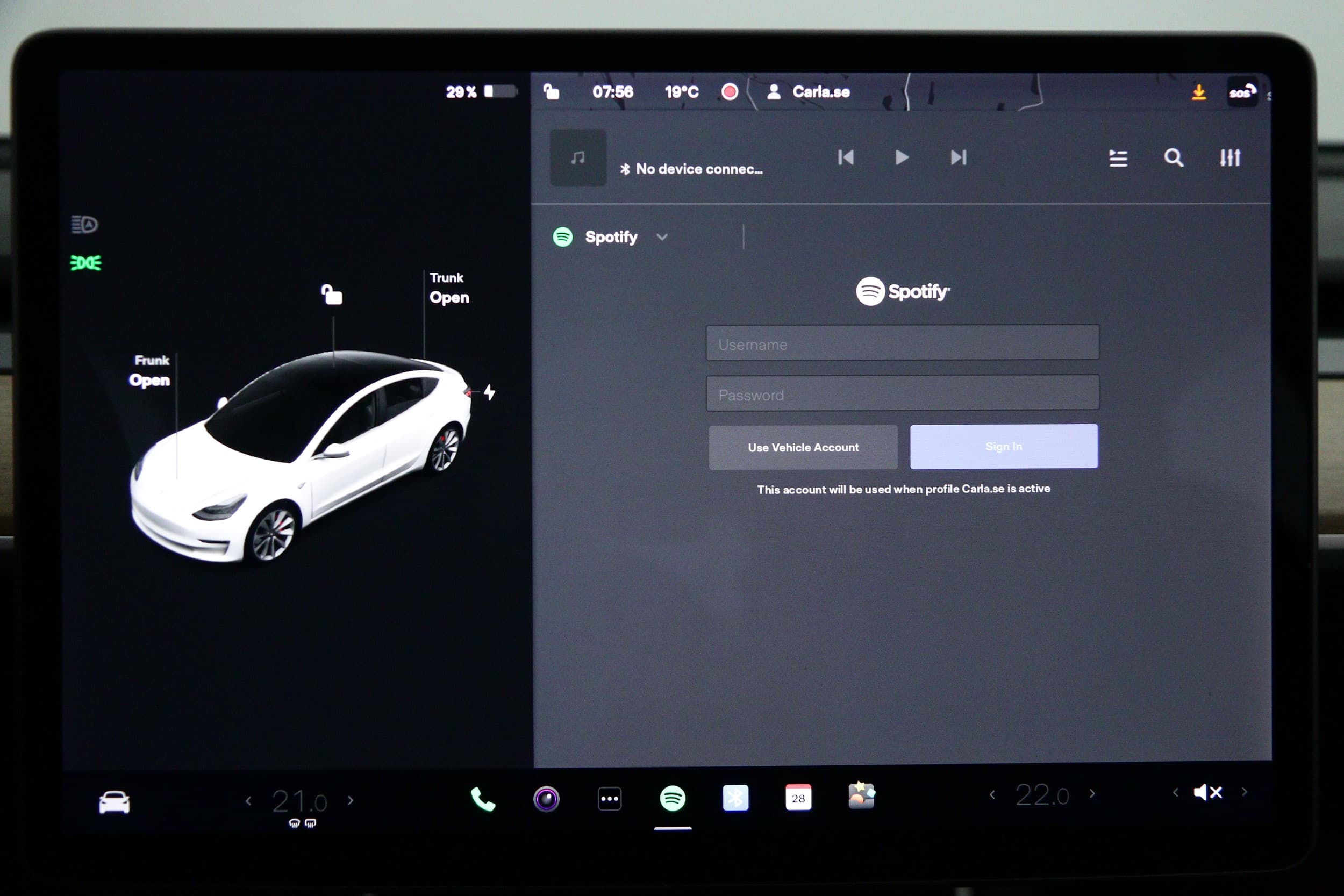Tap the driver temperature 21.0 value
This screenshot has width=1344, height=896.
pos(299,801)
